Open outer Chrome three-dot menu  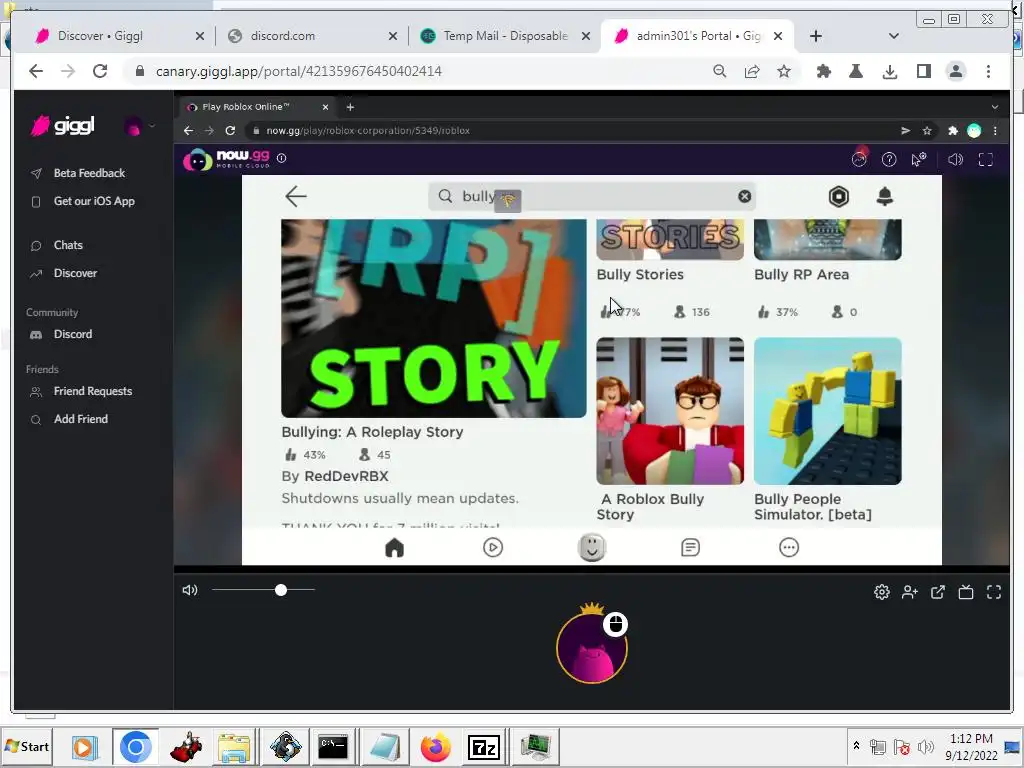(988, 71)
